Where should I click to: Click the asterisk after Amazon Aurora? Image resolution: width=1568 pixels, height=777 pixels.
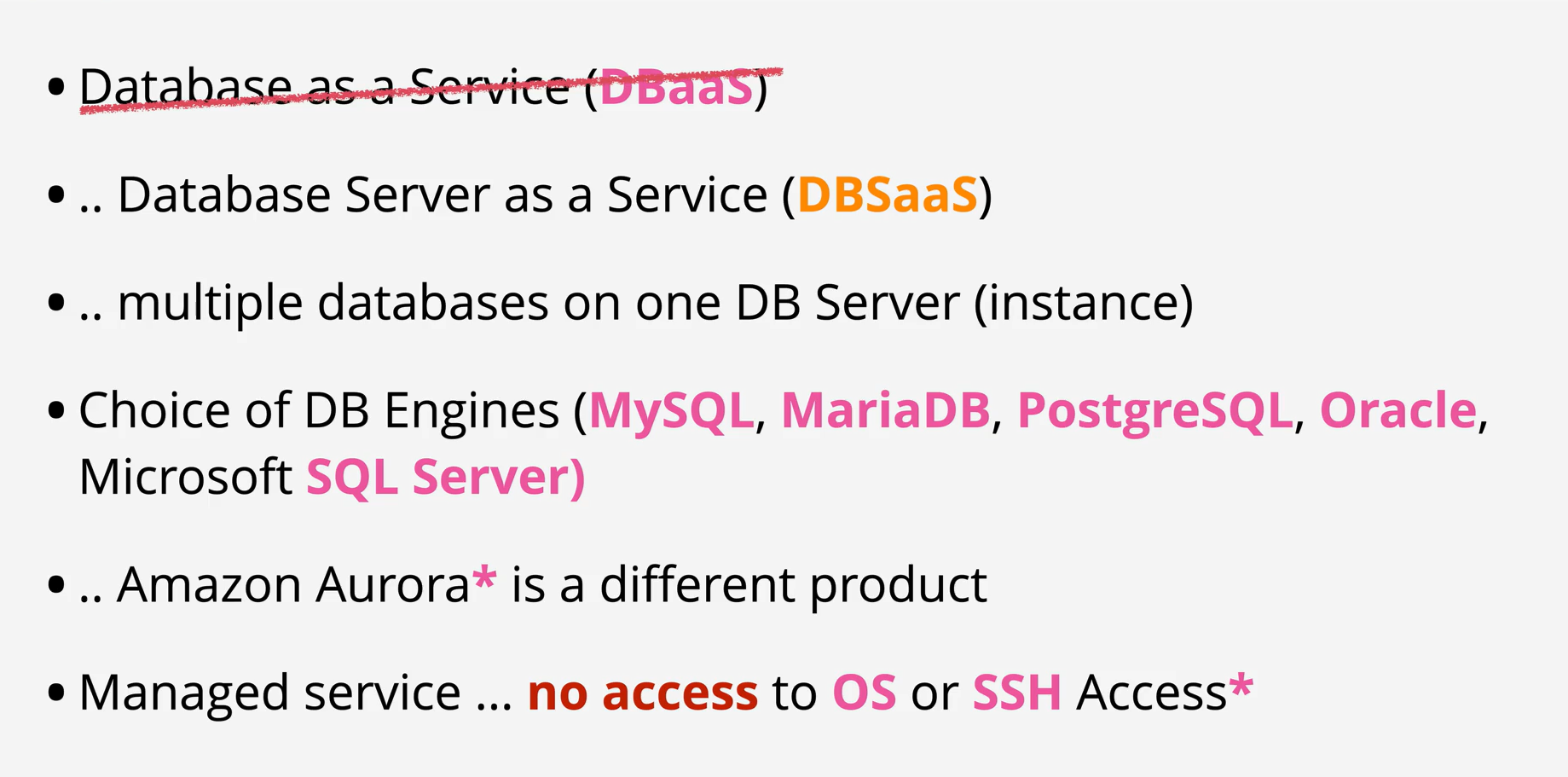pos(484,579)
